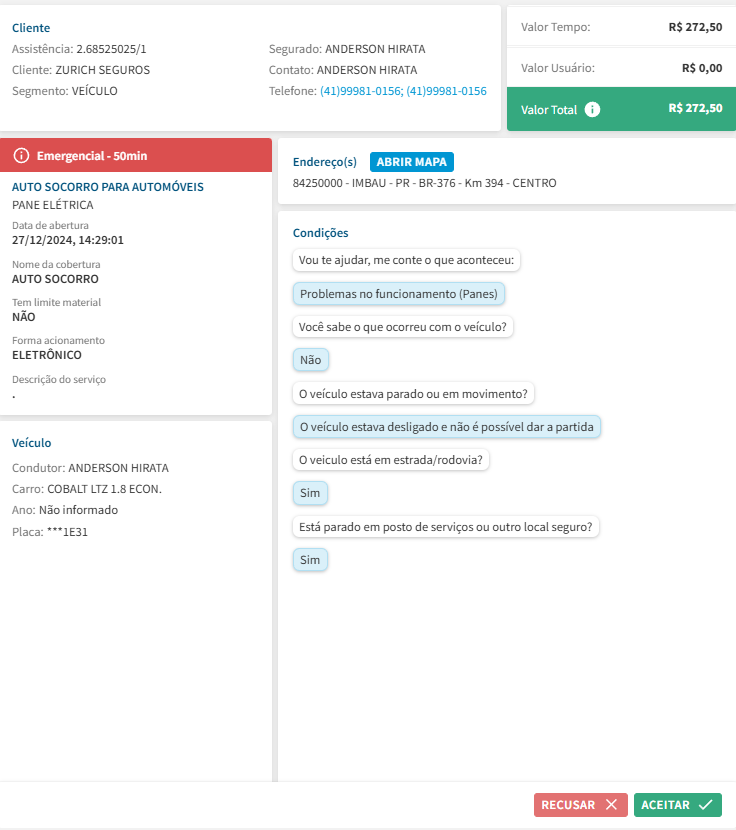Image resolution: width=736 pixels, height=830 pixels.
Task: Click the 'Condições' heading
Action: click(x=321, y=233)
